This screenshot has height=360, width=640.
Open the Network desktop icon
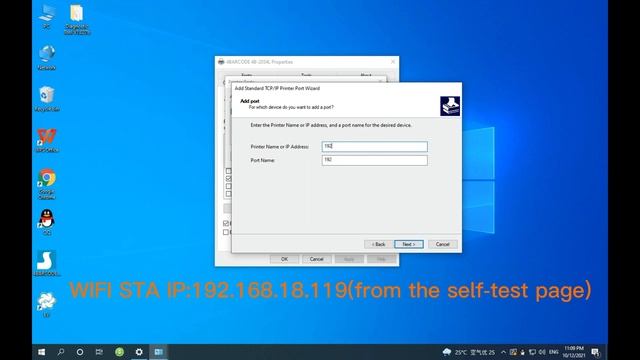(x=47, y=57)
